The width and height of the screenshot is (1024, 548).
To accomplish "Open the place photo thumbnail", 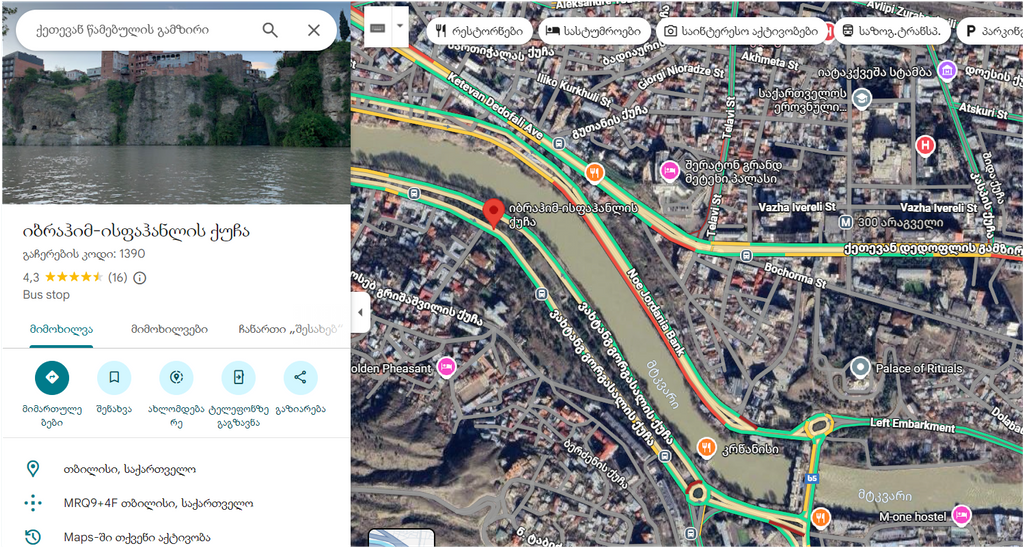I will coord(176,125).
